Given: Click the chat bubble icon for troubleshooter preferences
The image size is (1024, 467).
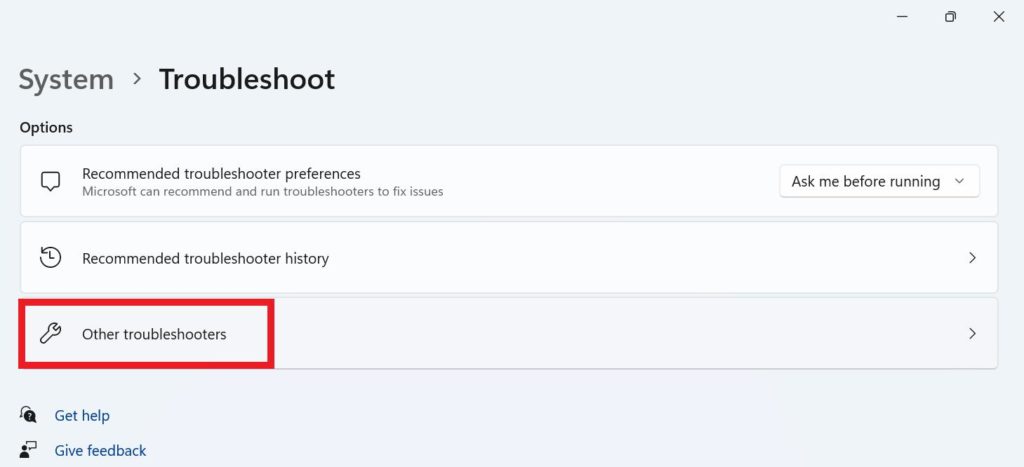Looking at the screenshot, I should tap(50, 182).
